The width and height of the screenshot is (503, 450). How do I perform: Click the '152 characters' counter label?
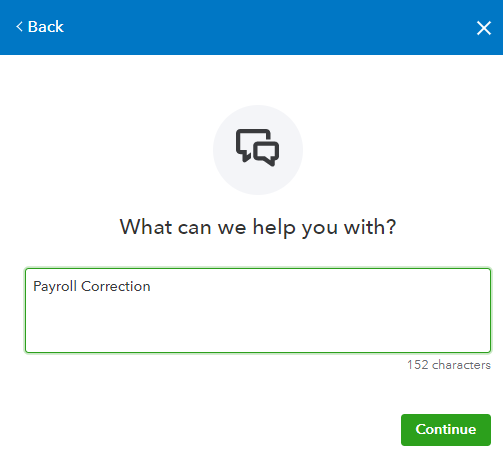pyautogui.click(x=449, y=365)
